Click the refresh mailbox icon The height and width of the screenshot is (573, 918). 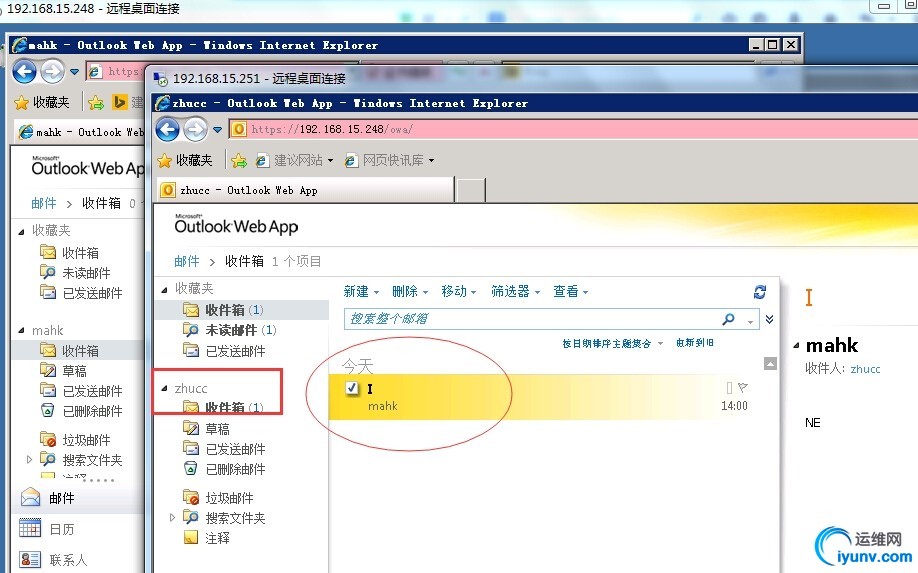pos(760,291)
